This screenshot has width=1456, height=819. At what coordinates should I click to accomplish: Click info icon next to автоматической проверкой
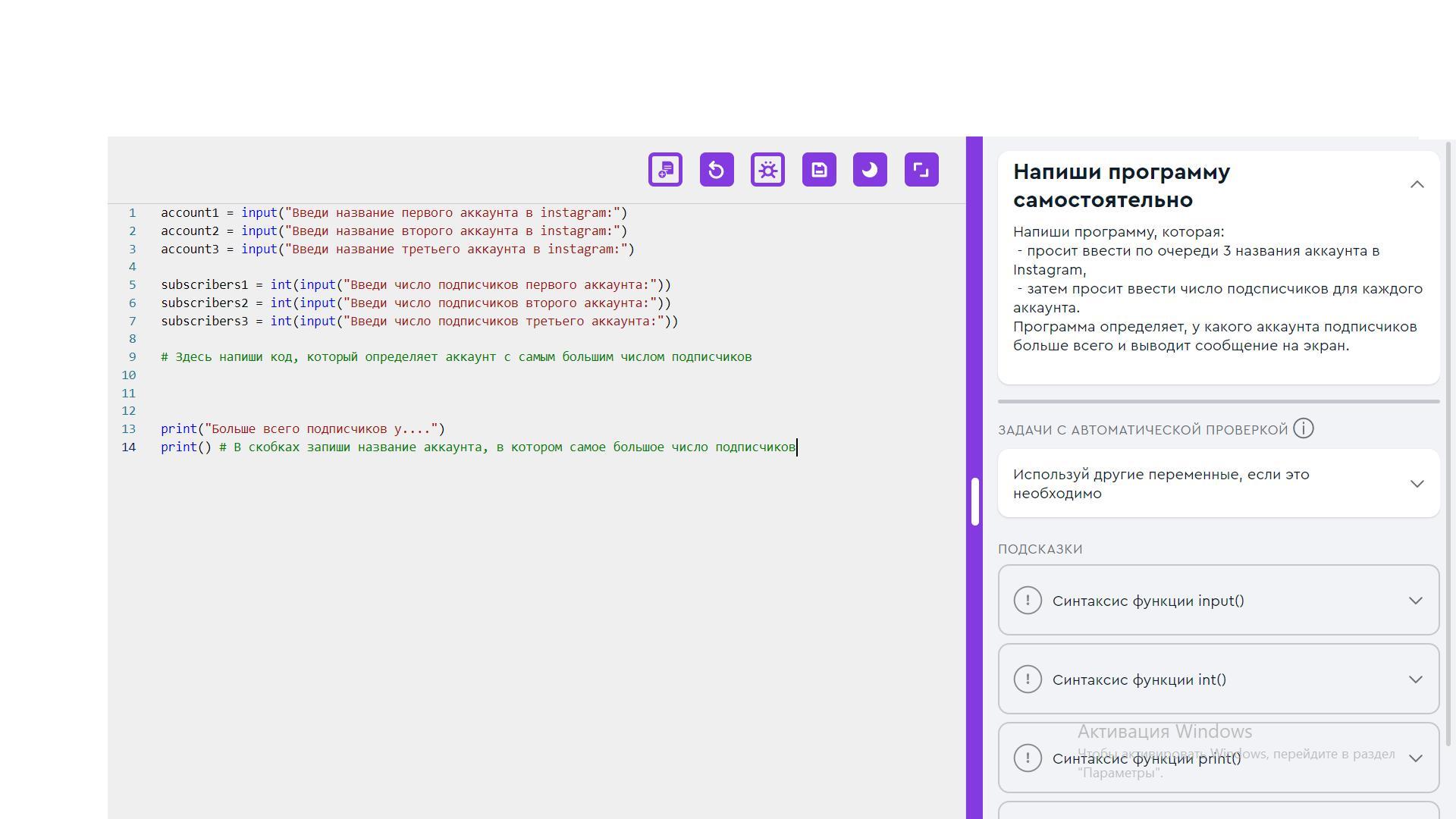tap(1303, 429)
